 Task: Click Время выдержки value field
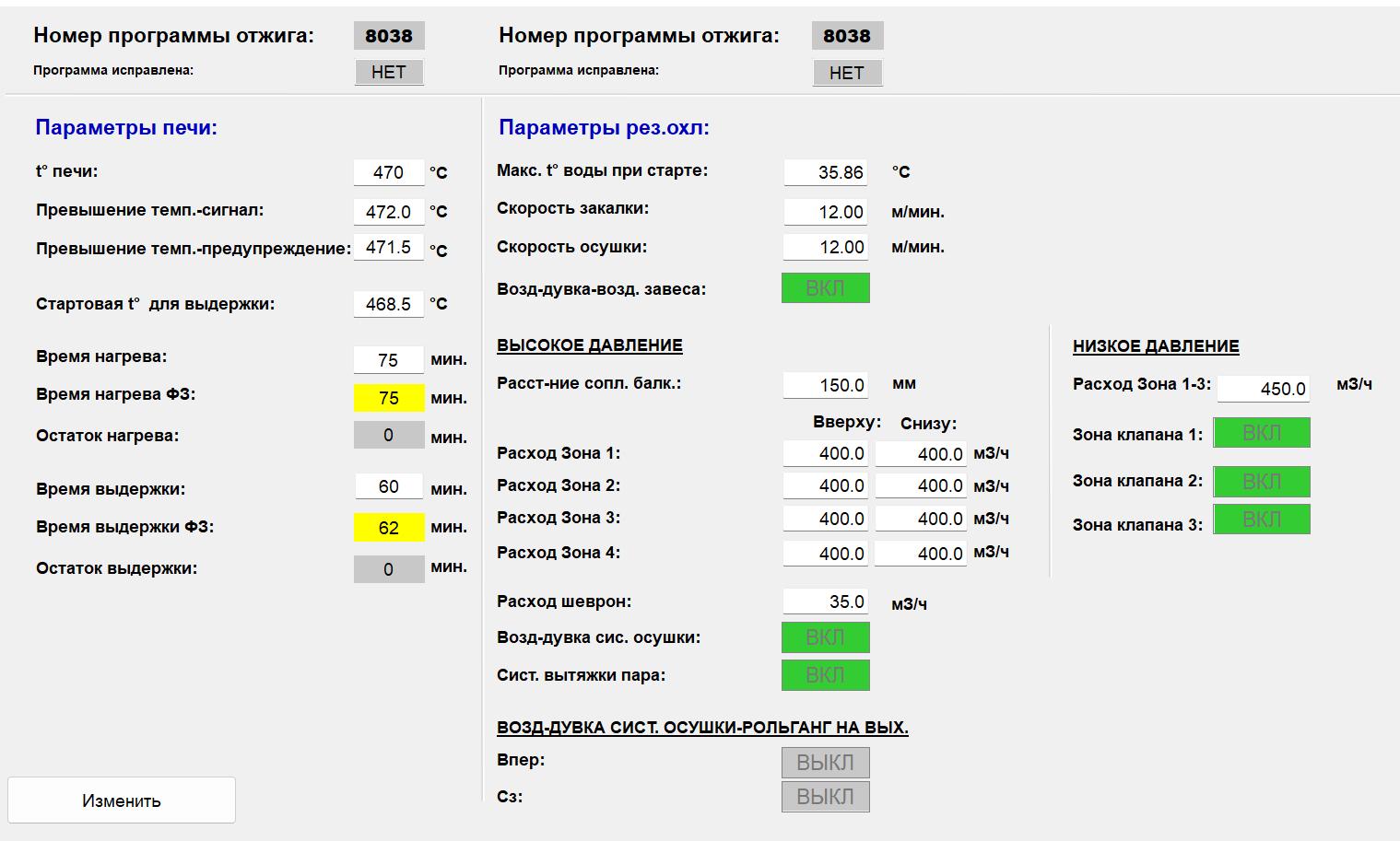click(388, 486)
